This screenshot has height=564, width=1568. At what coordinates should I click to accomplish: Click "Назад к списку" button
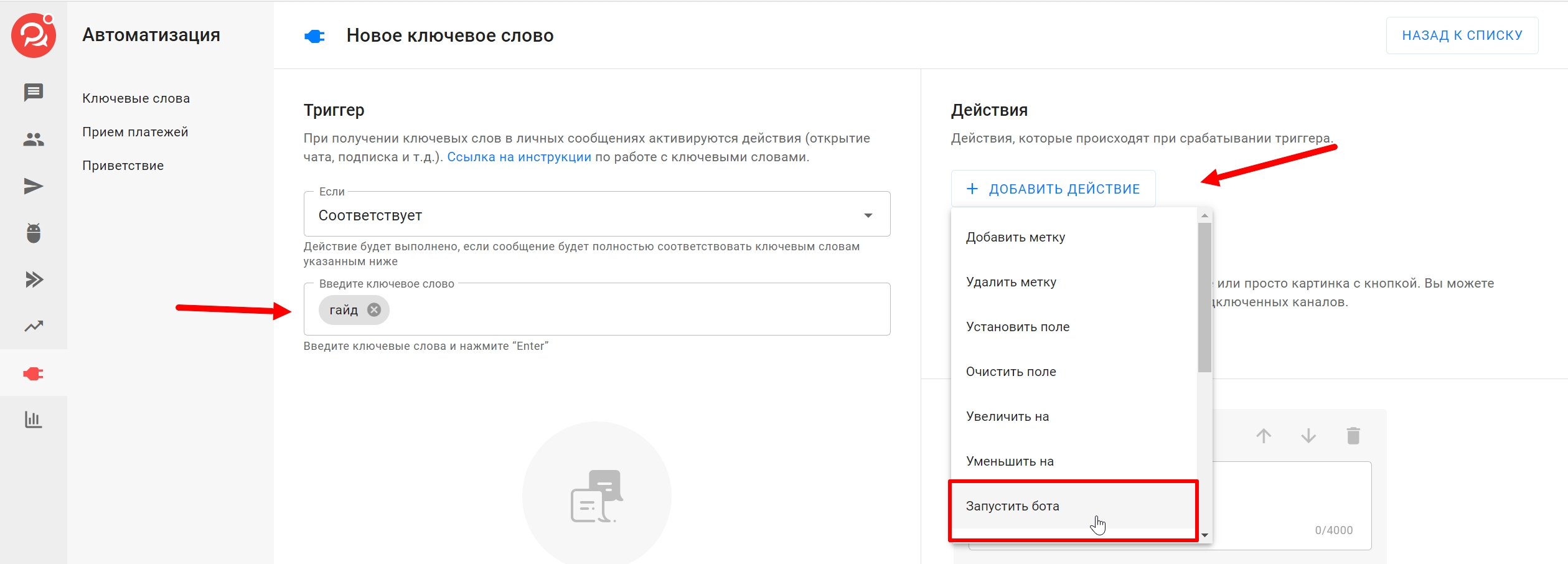point(1462,35)
